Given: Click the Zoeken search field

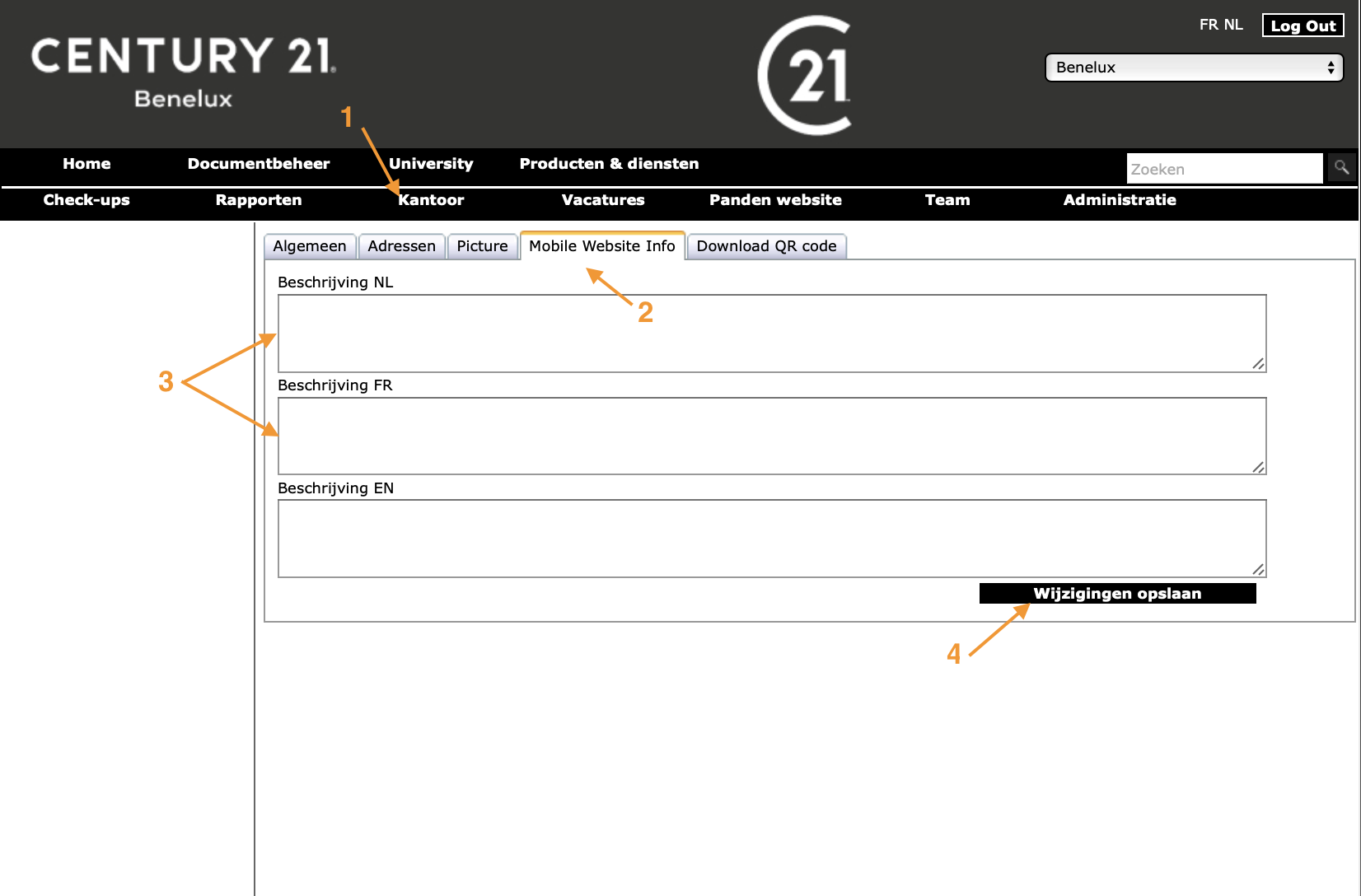Looking at the screenshot, I should (x=1224, y=169).
